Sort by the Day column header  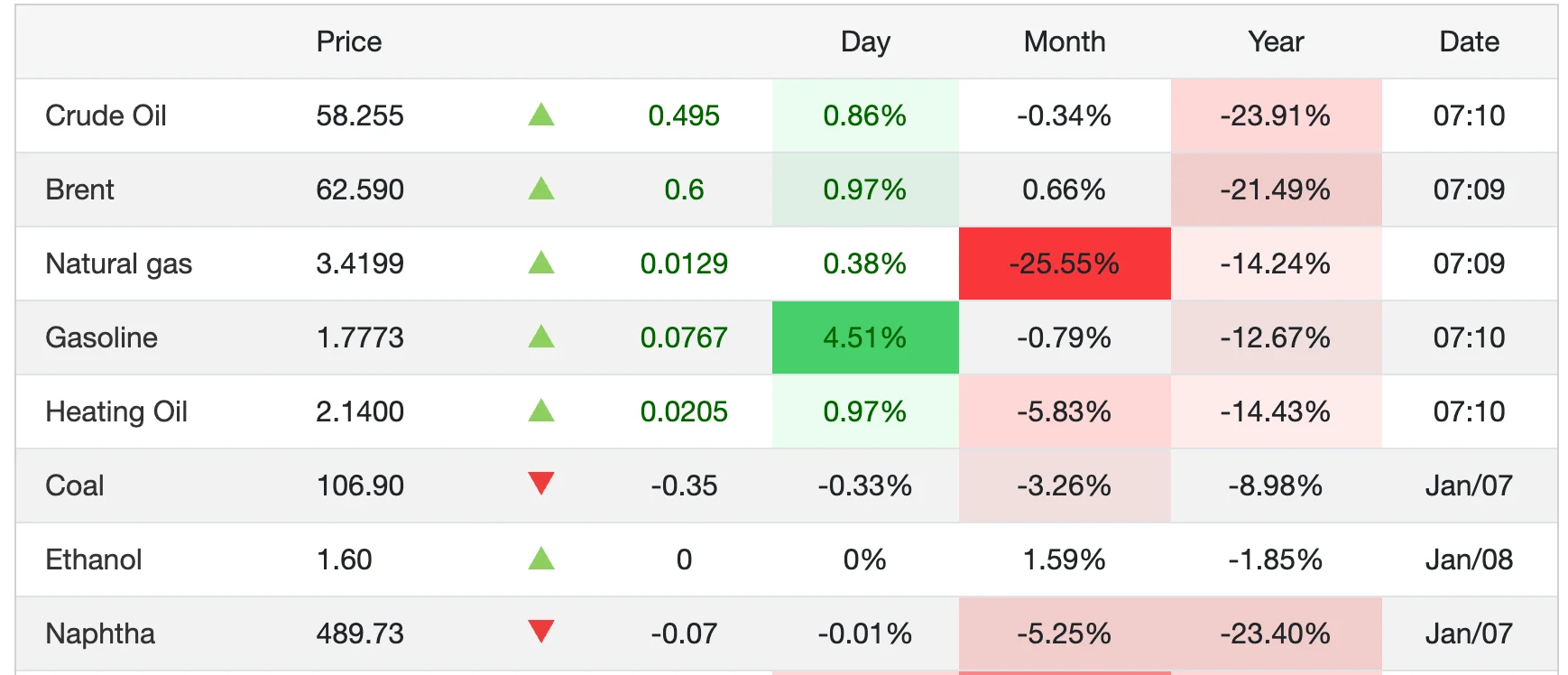864,42
